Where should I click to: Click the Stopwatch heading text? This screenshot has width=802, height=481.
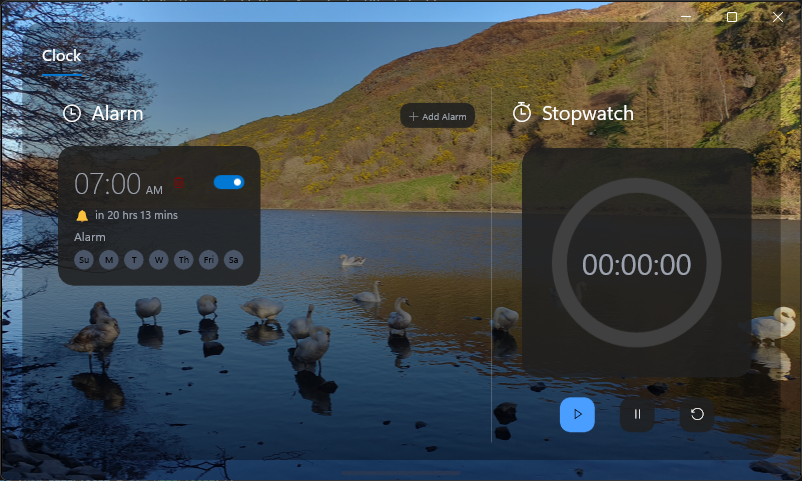point(588,113)
